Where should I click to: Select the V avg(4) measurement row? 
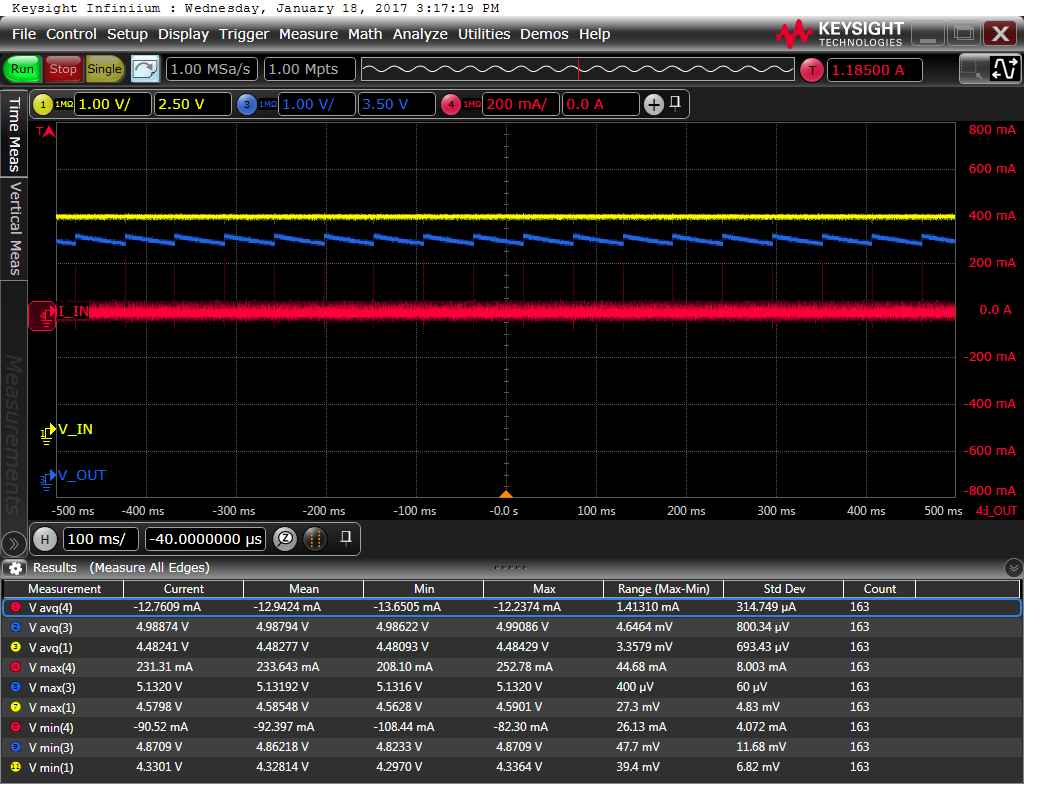[x=512, y=607]
